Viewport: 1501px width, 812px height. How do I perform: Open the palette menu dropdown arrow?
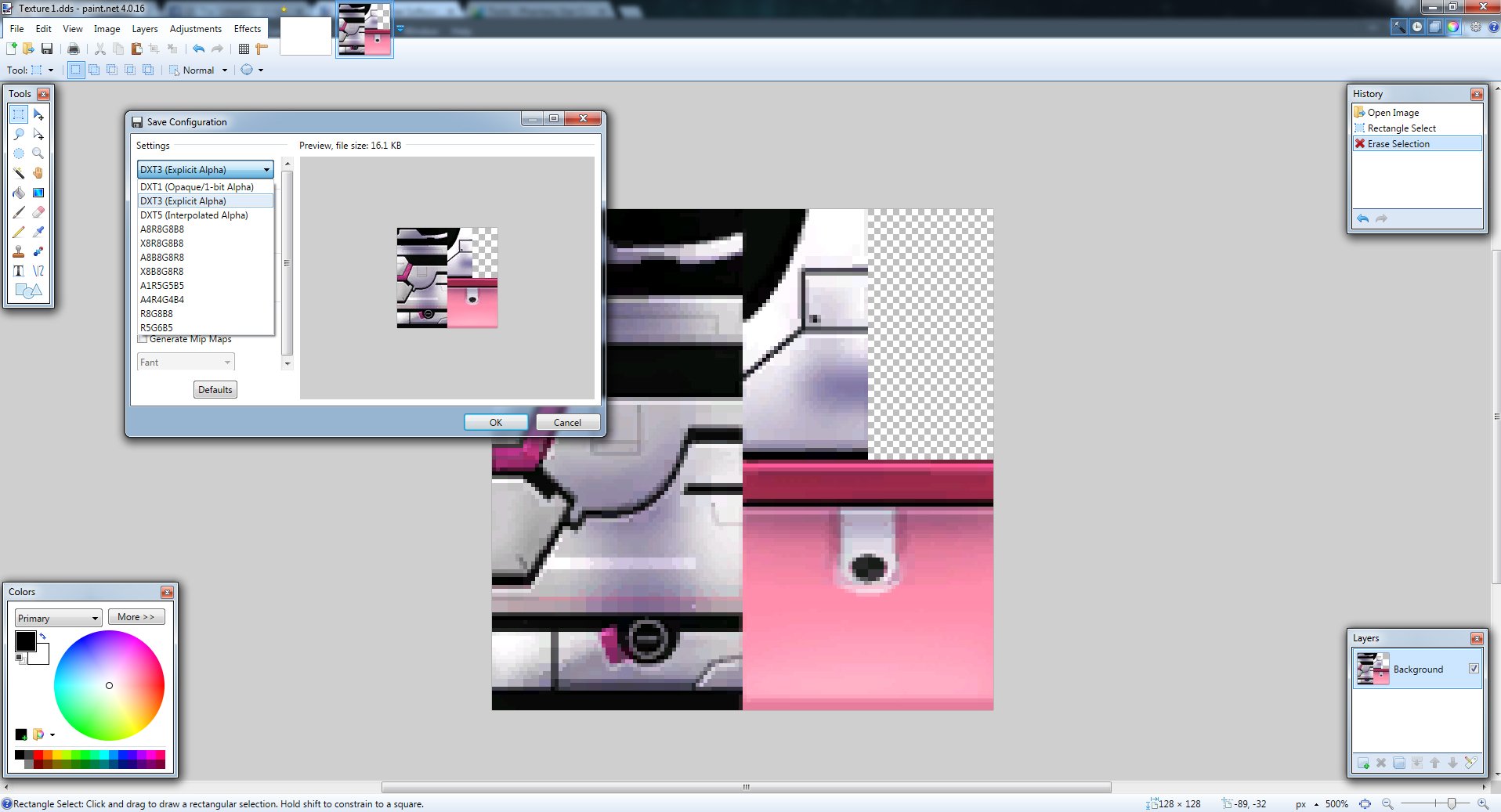click(x=52, y=734)
